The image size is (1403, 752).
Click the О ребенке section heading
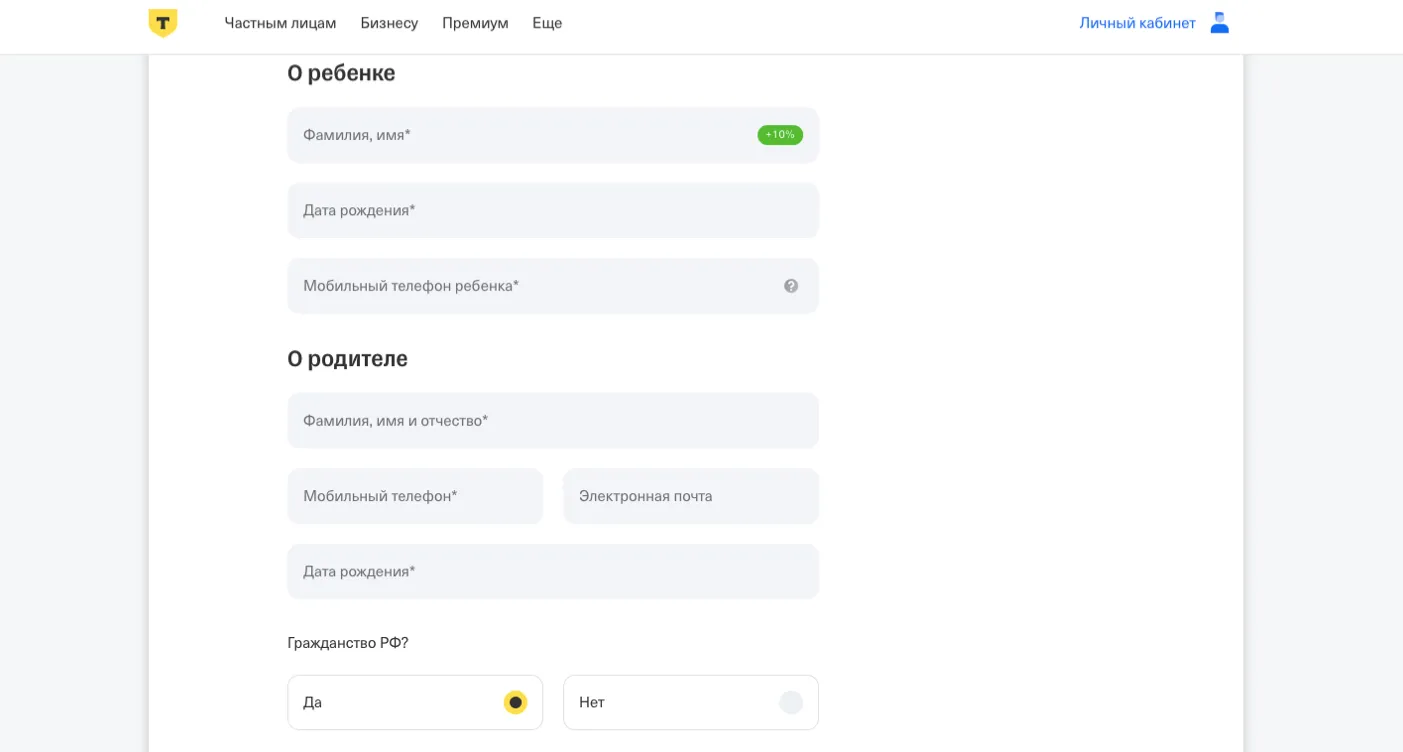[341, 73]
